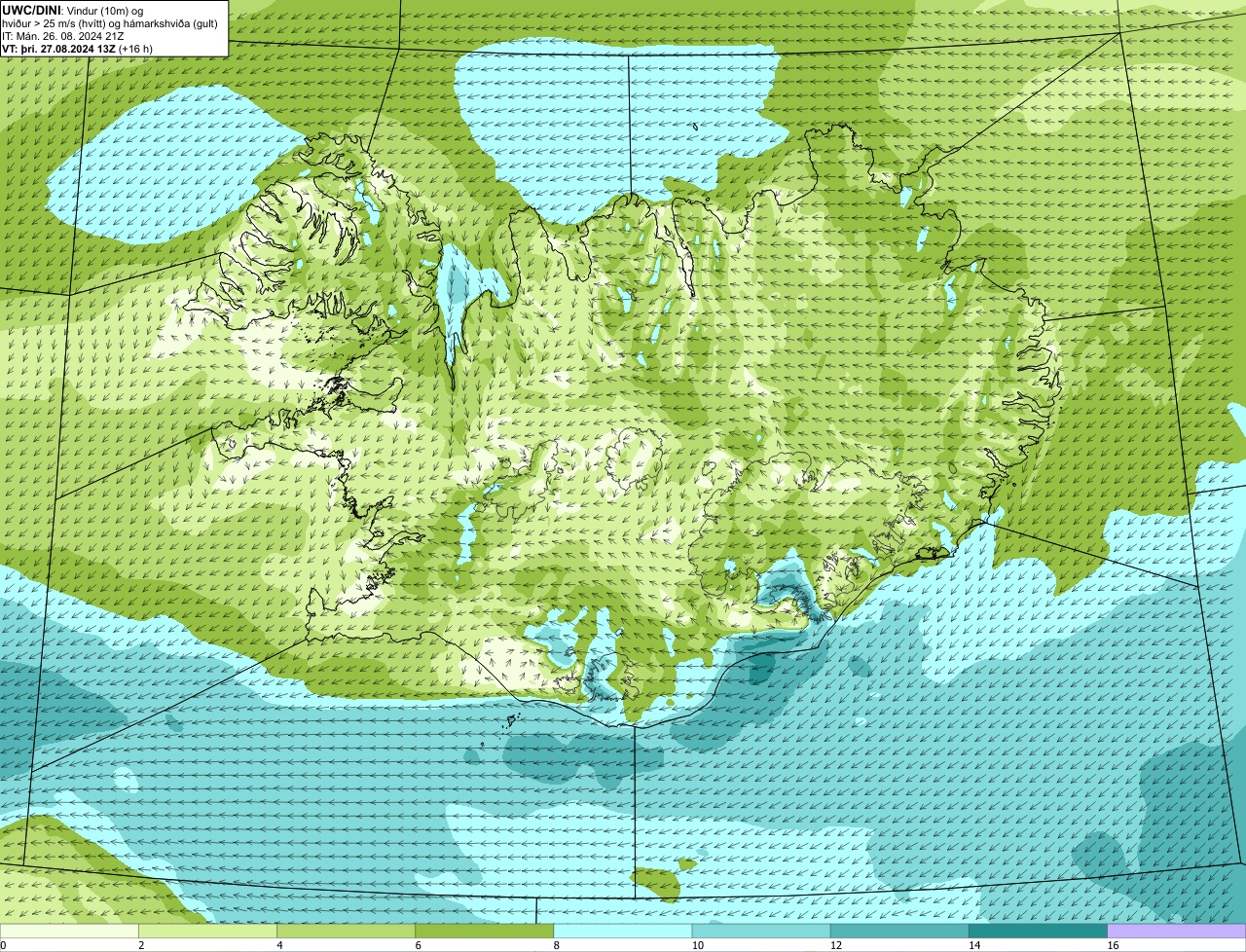Select the 14–16 m/s dark teal legend color
This screenshot has height=952, width=1246.
click(1039, 931)
